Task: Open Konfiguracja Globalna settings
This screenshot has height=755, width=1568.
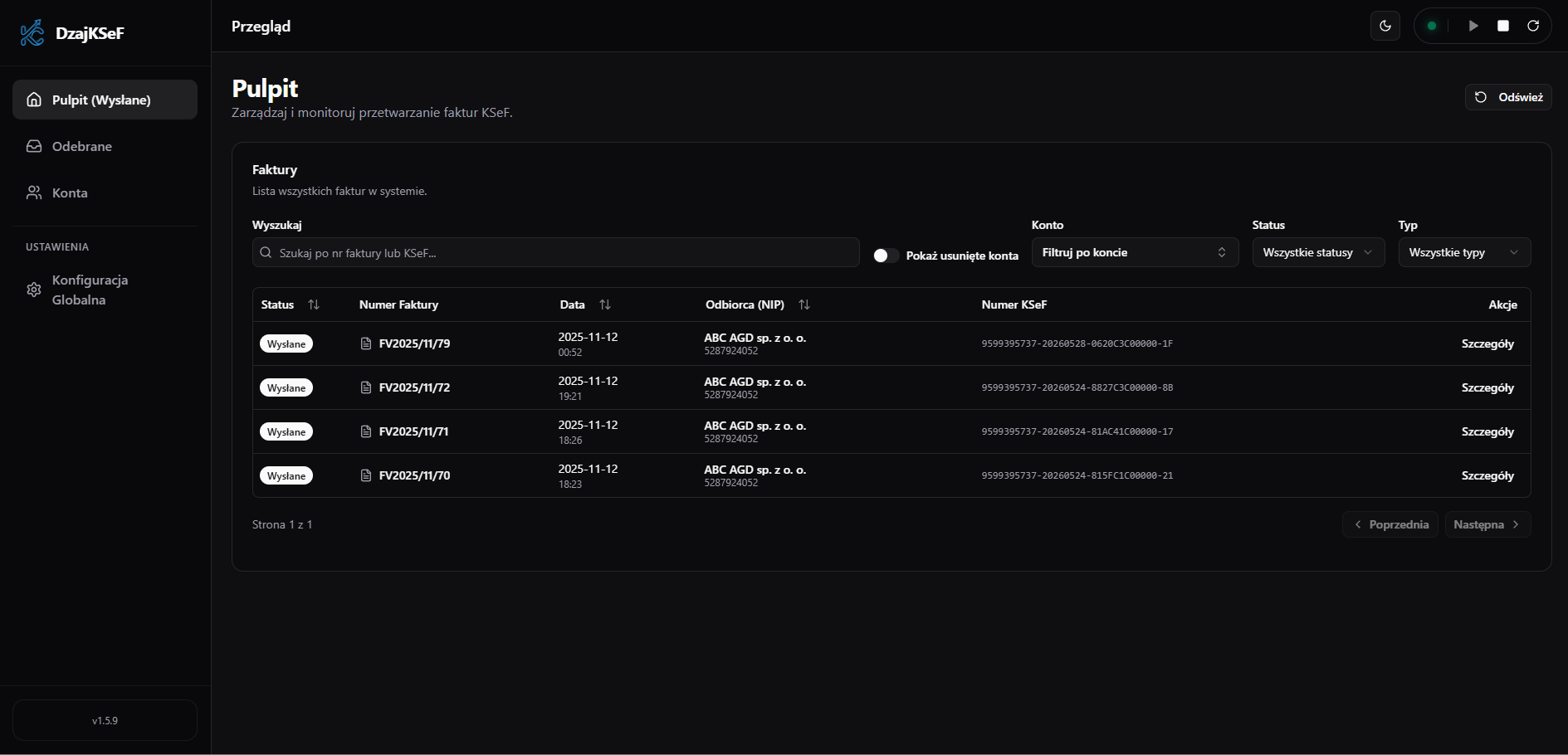Action: click(105, 290)
